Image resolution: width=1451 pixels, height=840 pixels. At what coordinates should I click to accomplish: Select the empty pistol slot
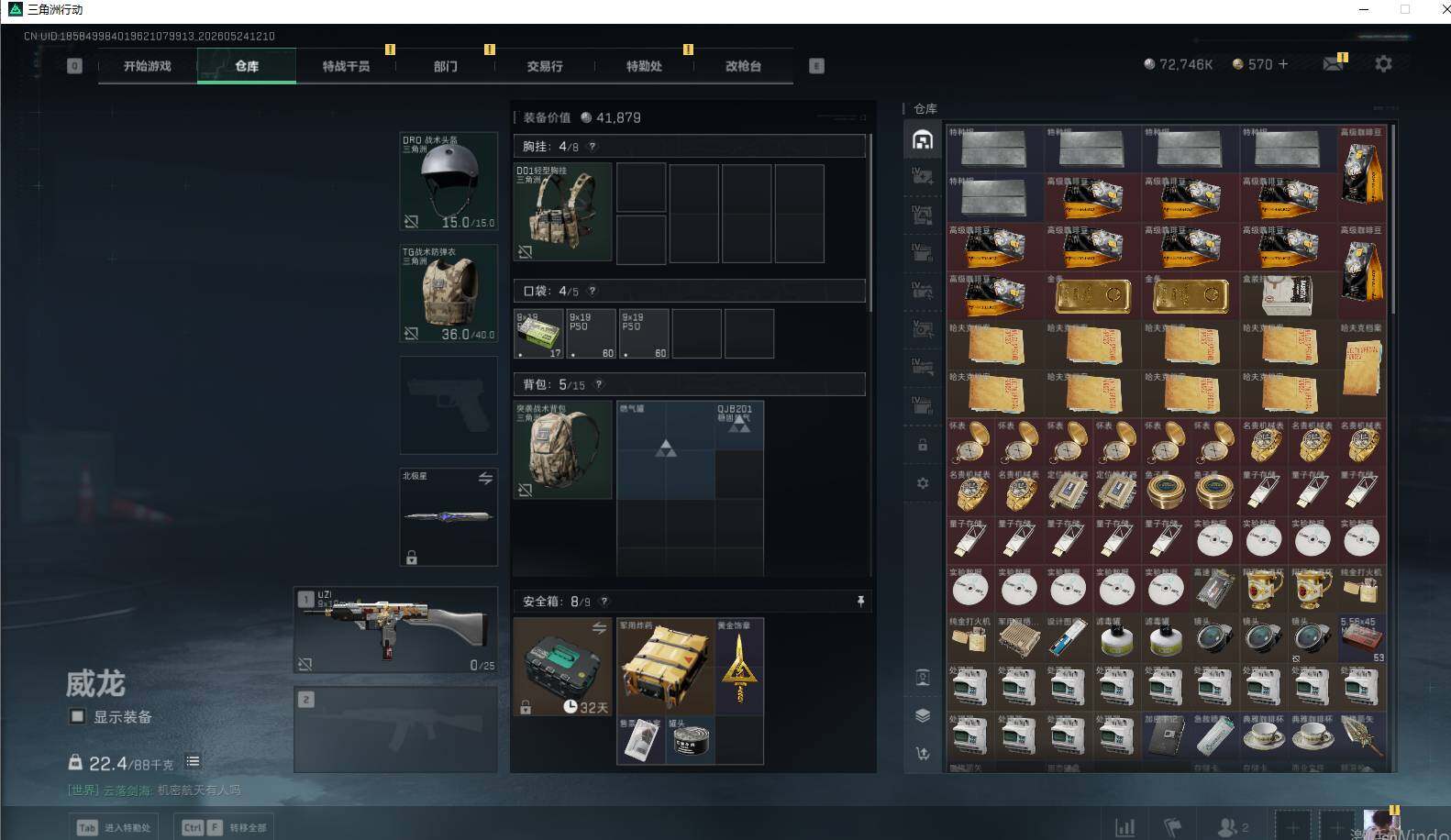click(449, 405)
